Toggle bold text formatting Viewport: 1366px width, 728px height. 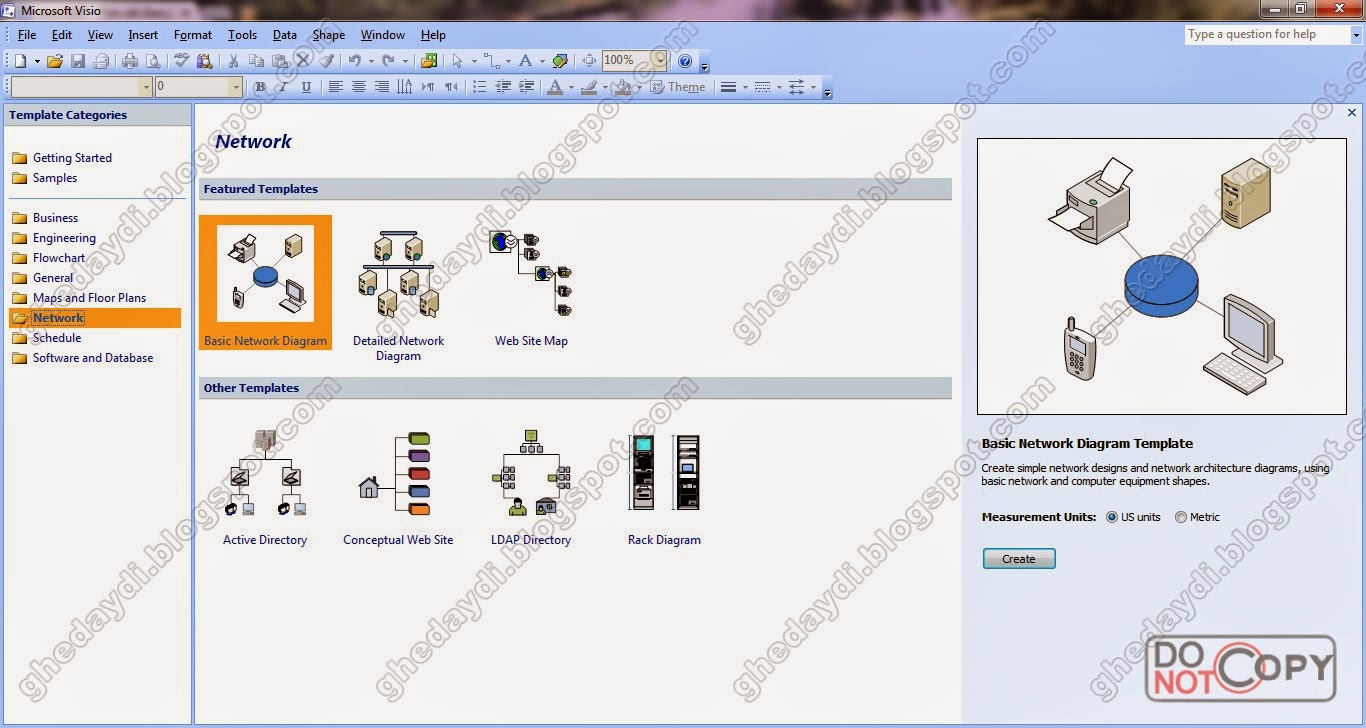click(x=259, y=87)
